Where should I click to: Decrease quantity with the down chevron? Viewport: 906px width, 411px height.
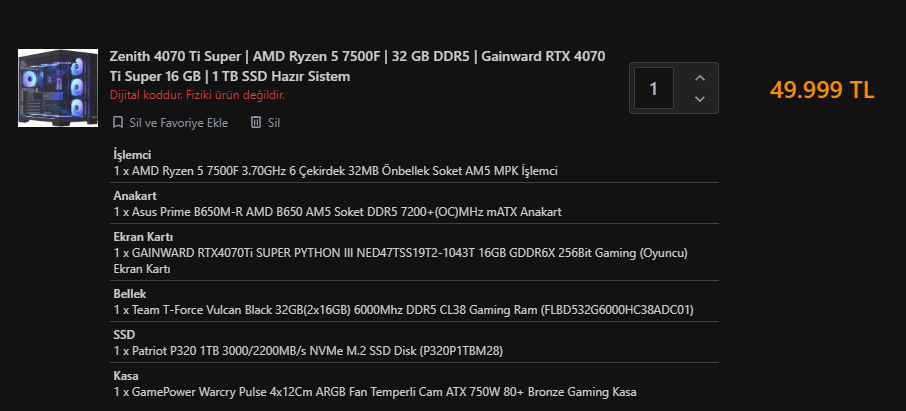(699, 99)
